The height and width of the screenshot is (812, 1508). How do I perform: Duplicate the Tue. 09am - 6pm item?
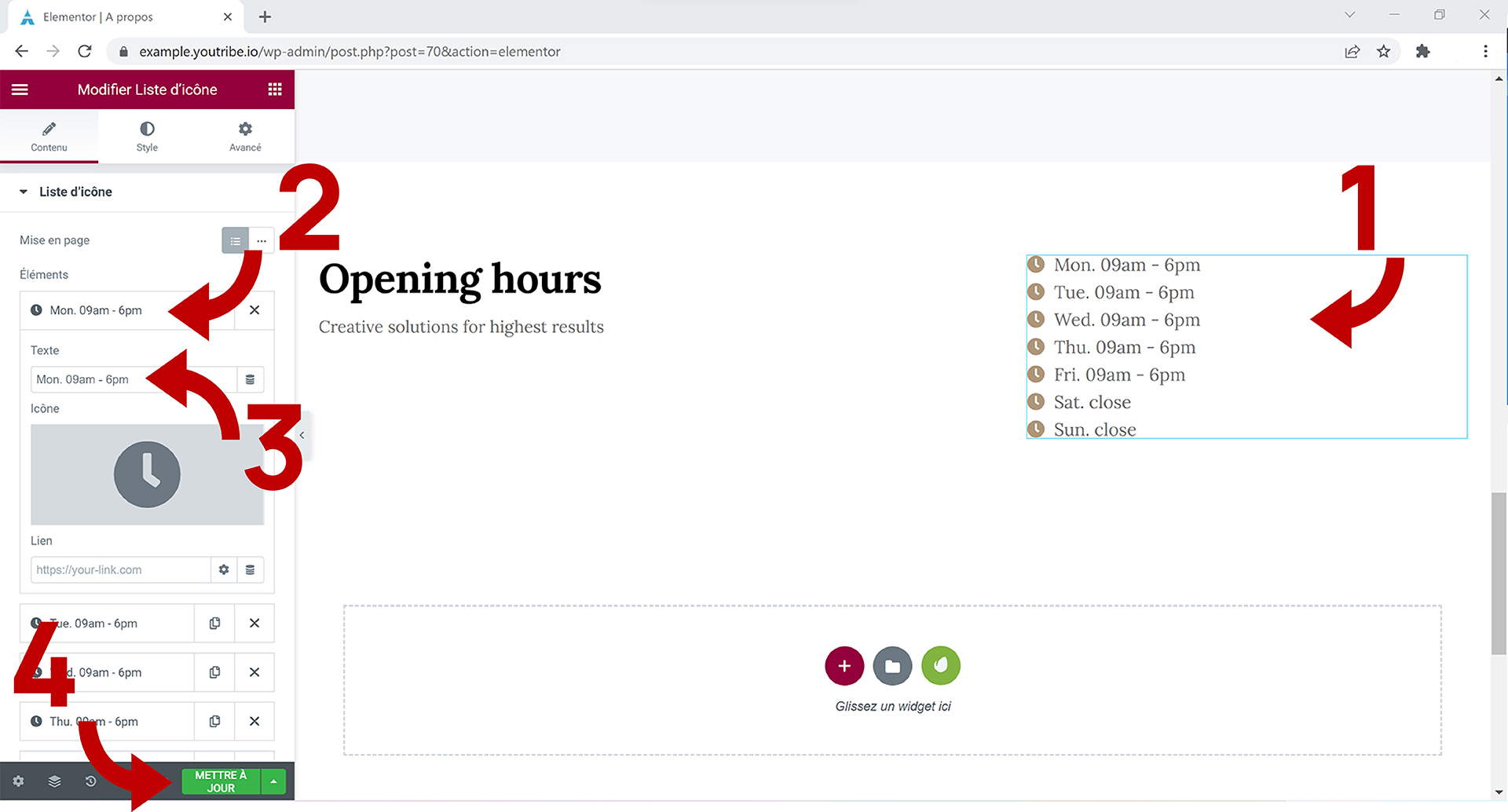pyautogui.click(x=214, y=624)
